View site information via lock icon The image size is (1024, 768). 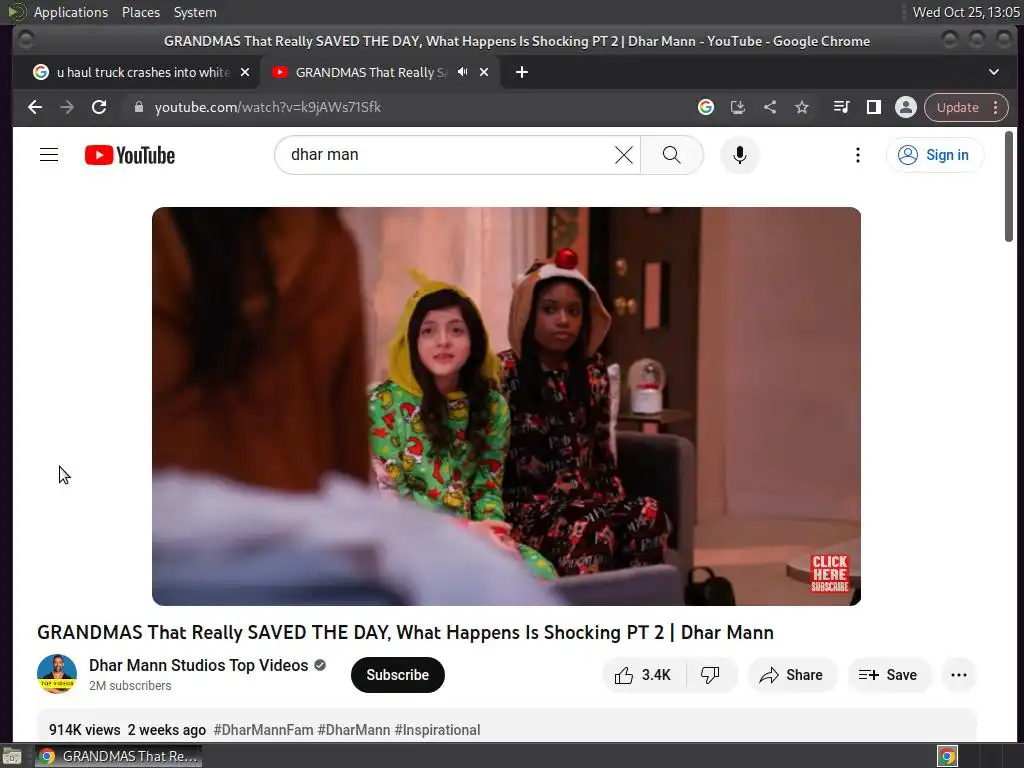pyautogui.click(x=138, y=107)
